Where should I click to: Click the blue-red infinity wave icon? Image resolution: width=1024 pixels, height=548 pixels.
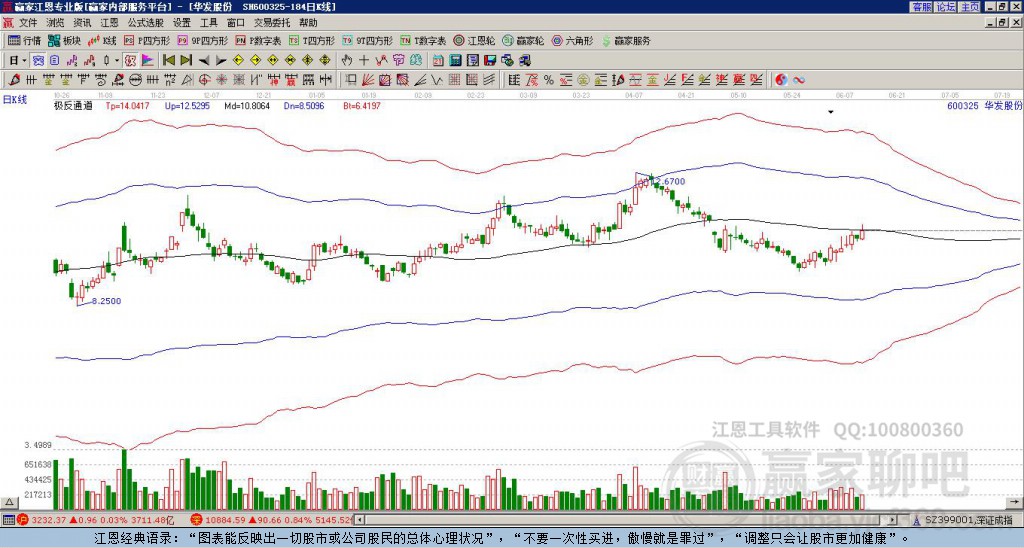pos(799,80)
